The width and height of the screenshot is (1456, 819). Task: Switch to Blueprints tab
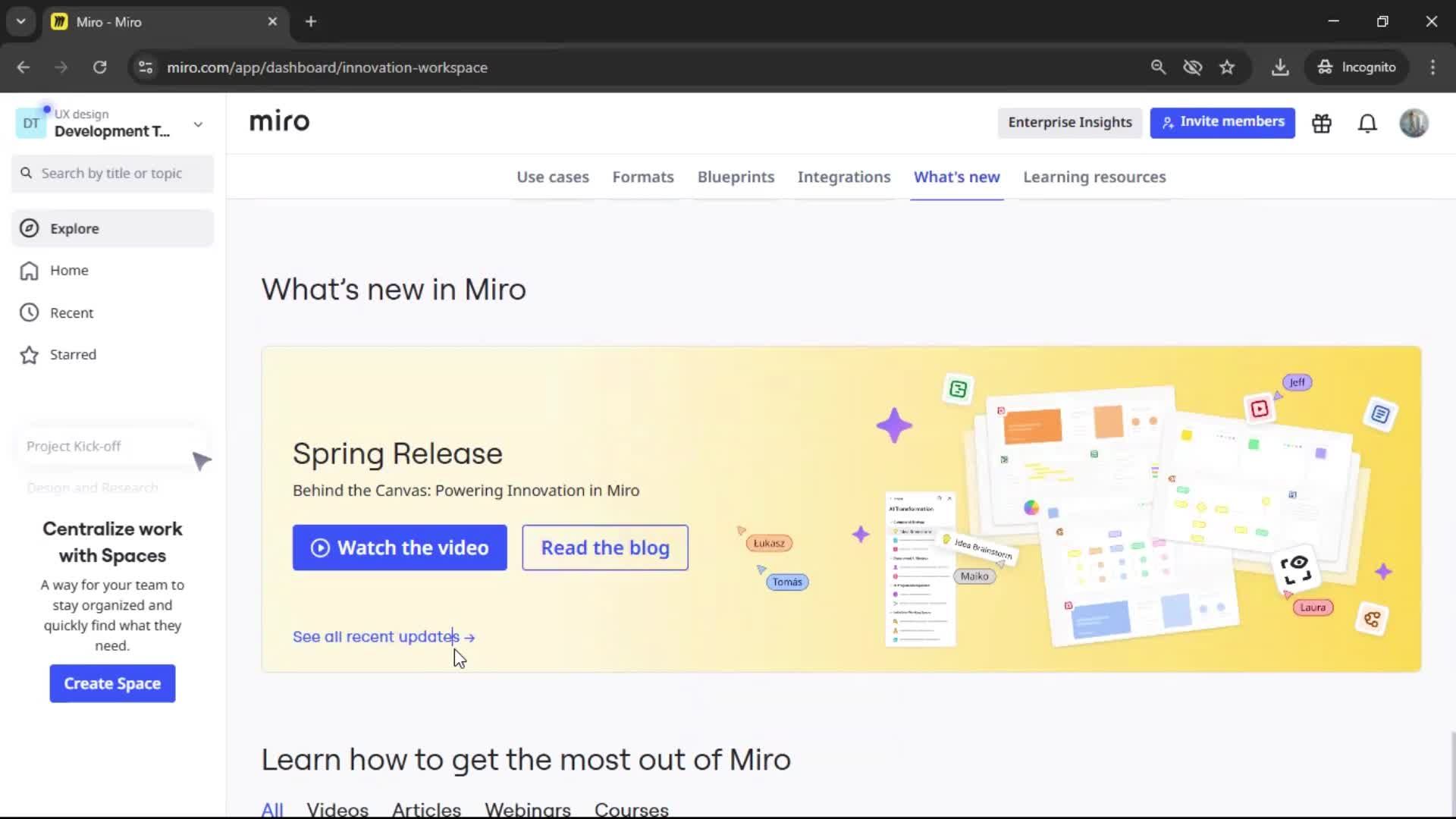736,177
